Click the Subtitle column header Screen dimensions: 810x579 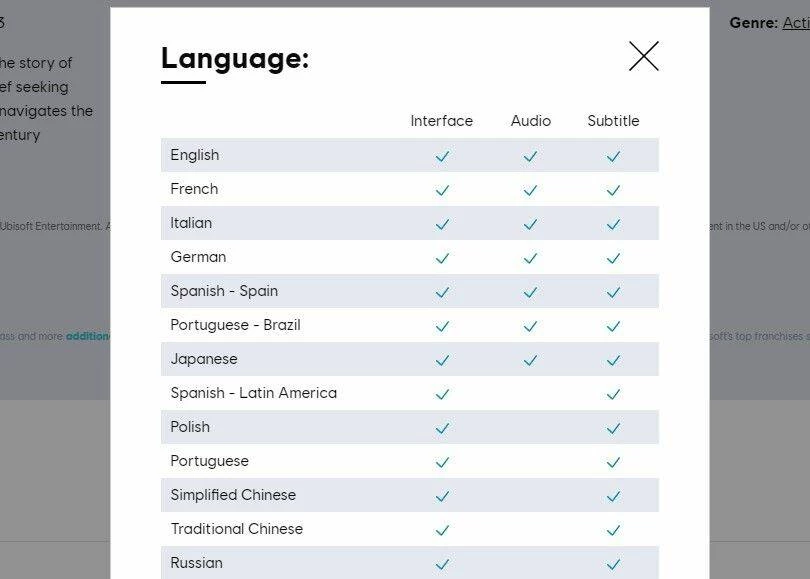[613, 121]
